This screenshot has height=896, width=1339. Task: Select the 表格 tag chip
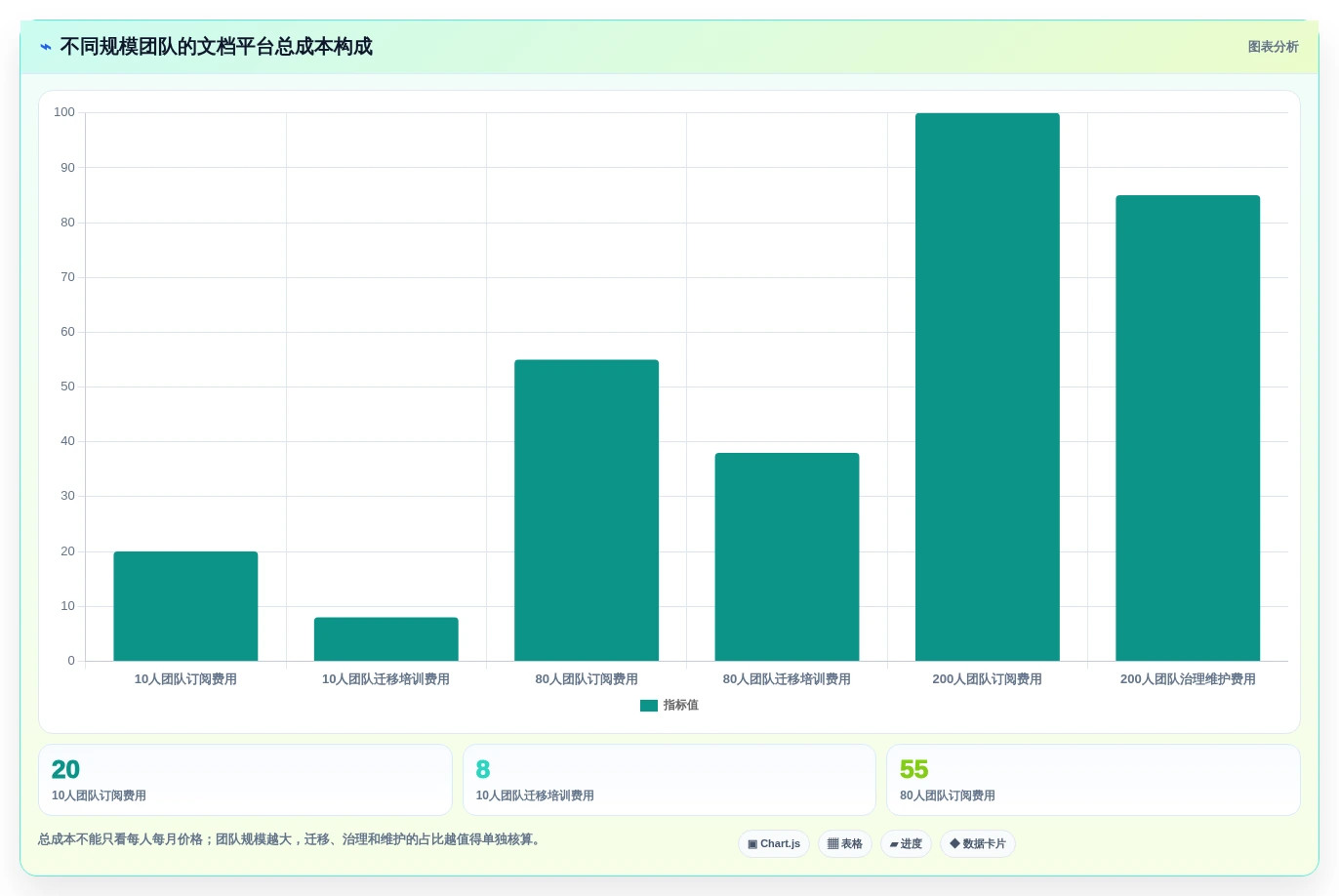[x=845, y=844]
